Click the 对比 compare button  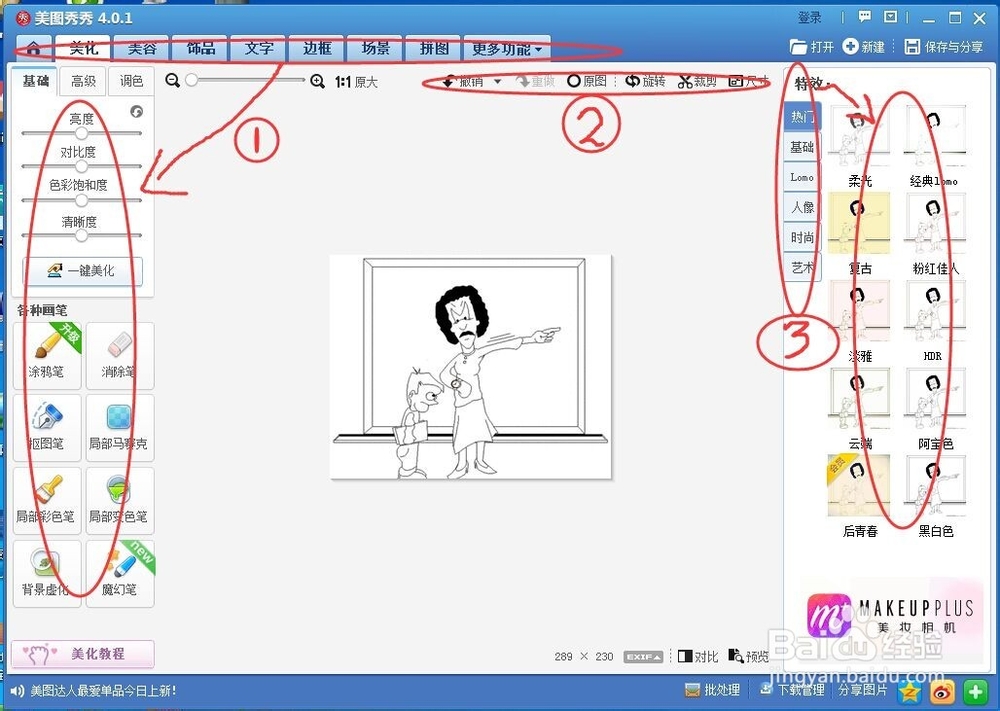698,656
